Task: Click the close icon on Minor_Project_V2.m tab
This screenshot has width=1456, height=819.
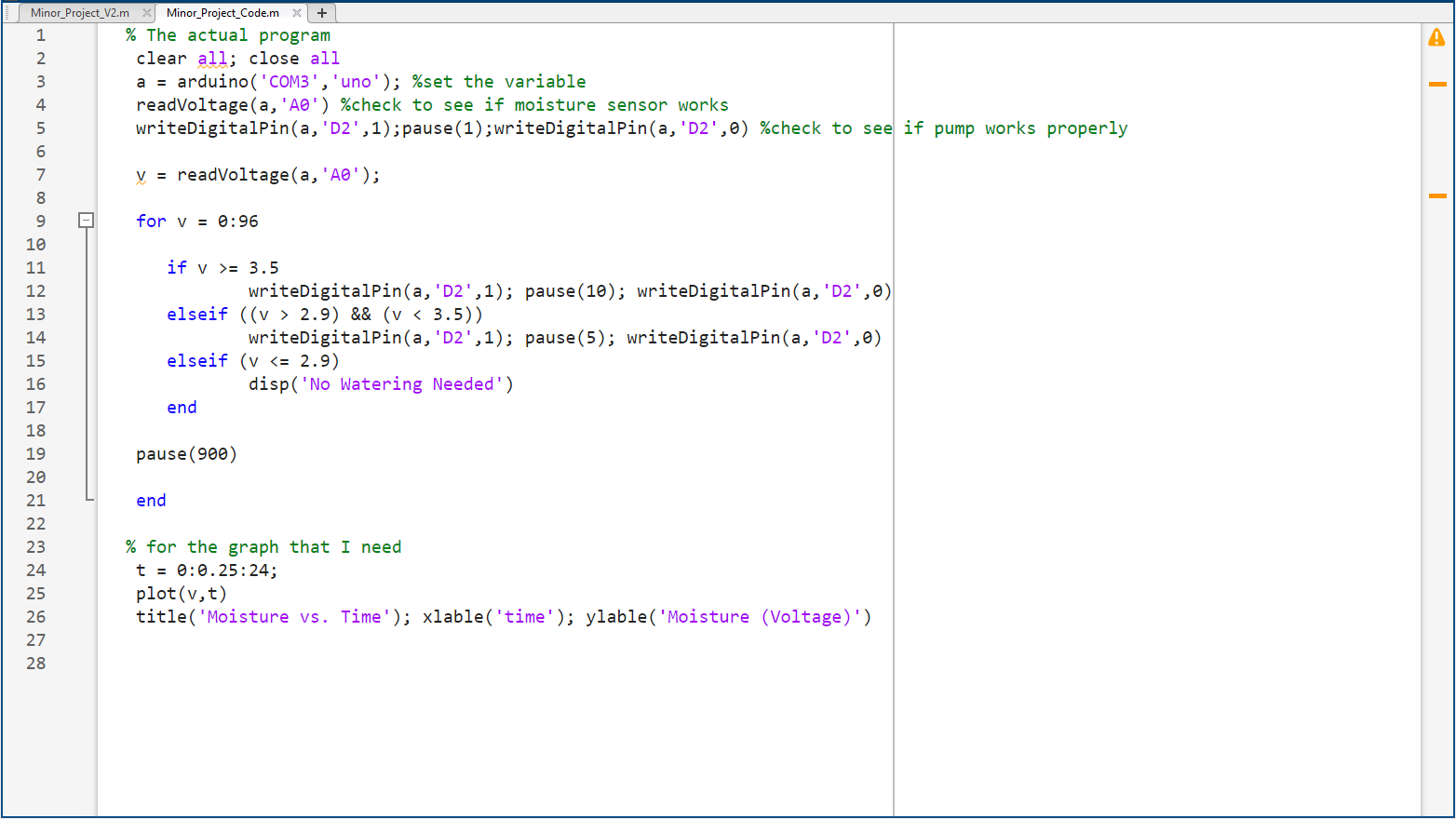Action: (146, 13)
